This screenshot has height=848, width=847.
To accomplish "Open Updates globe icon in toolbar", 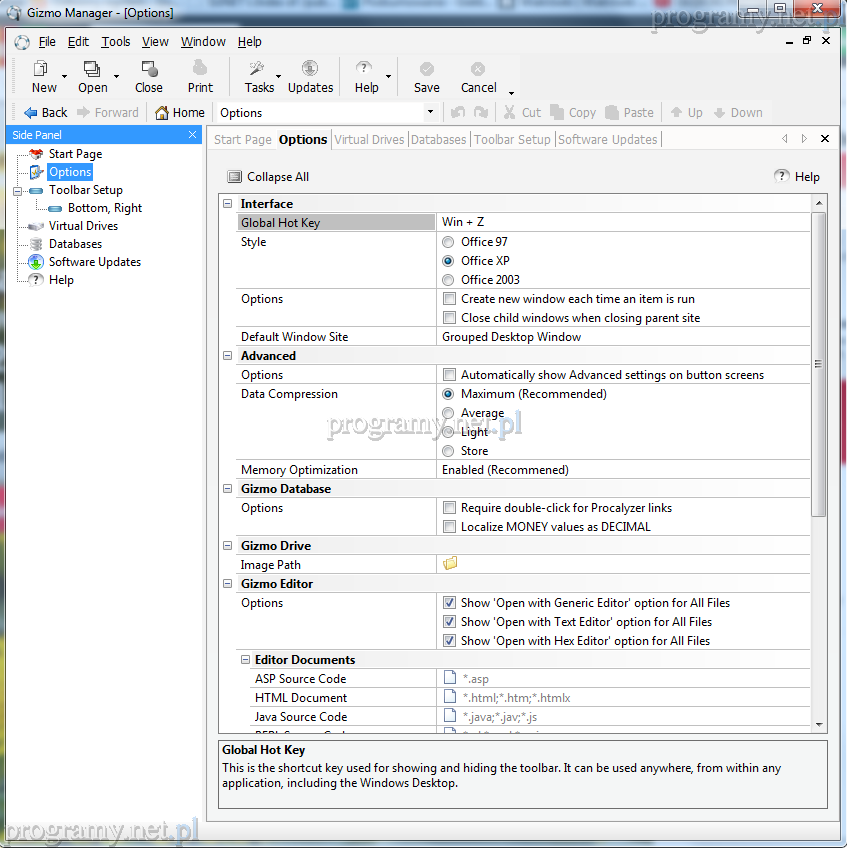I will [x=310, y=69].
